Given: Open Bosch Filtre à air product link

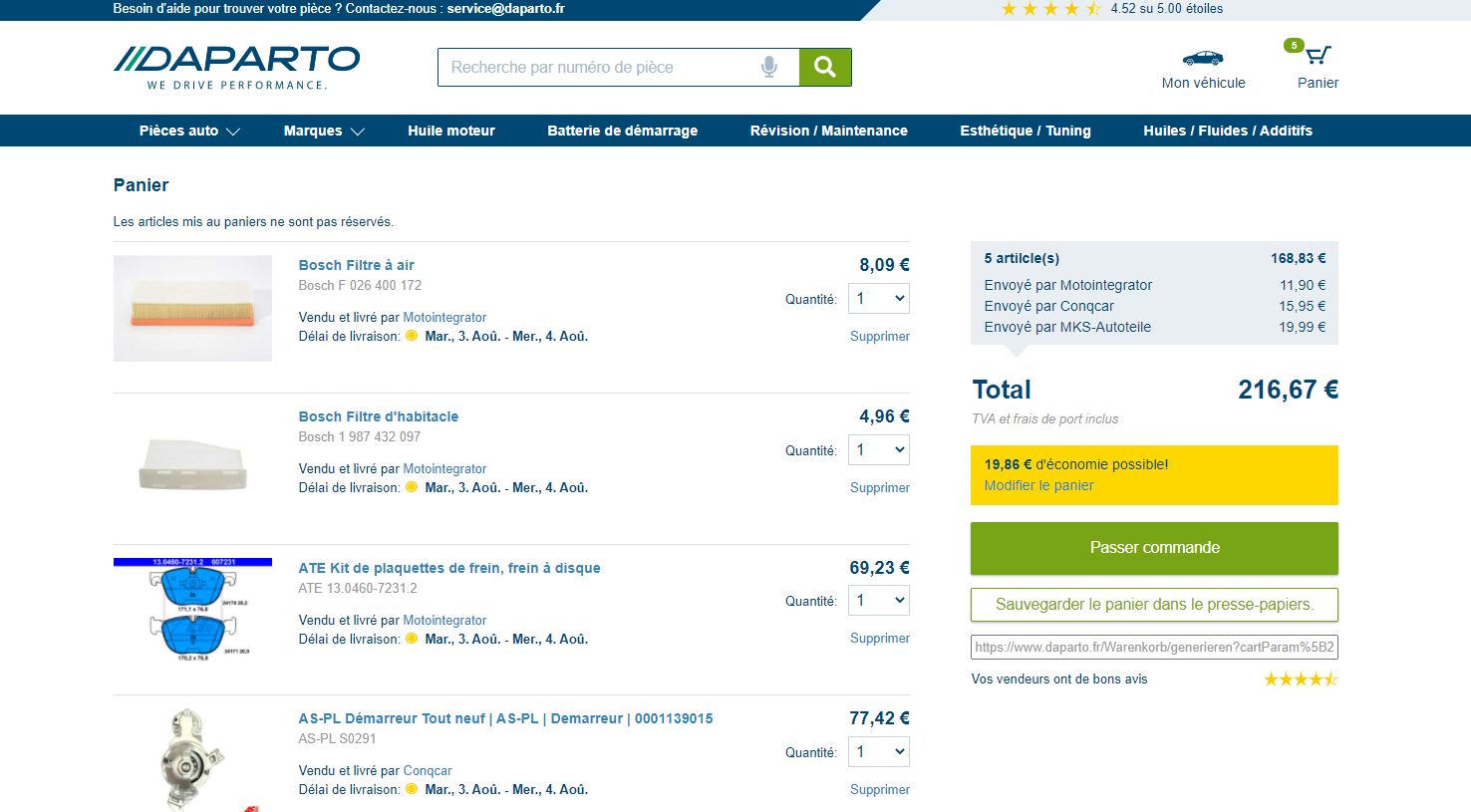Looking at the screenshot, I should coord(357,265).
